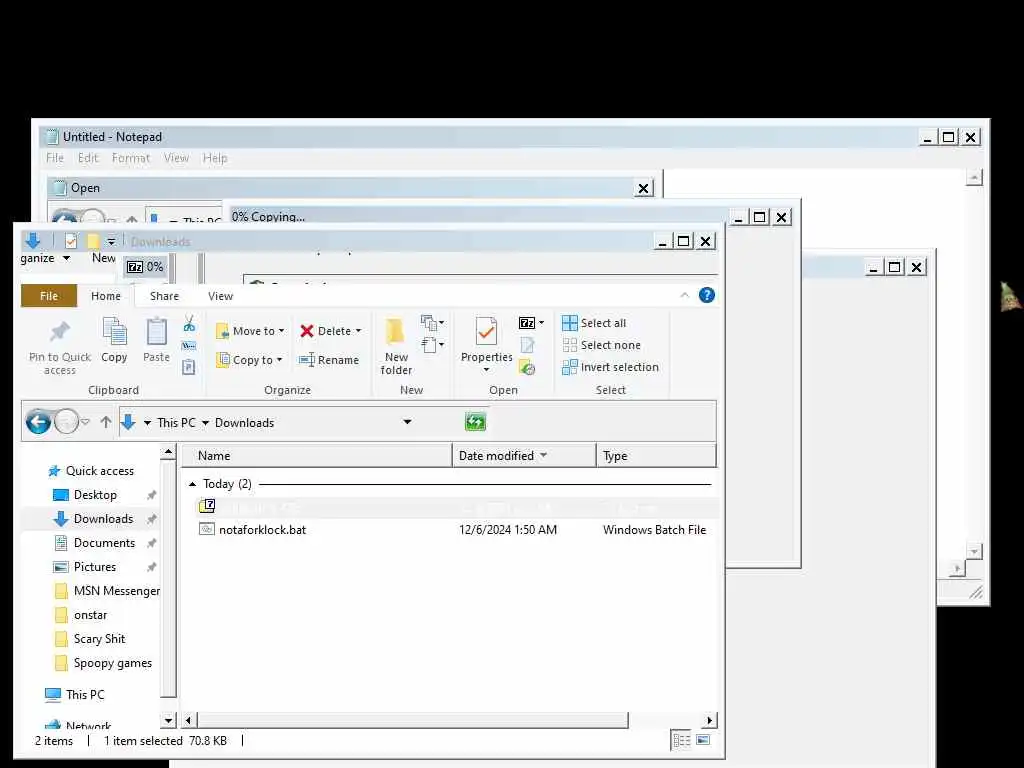1024x768 pixels.
Task: Switch to the Share tab
Action: (x=164, y=296)
